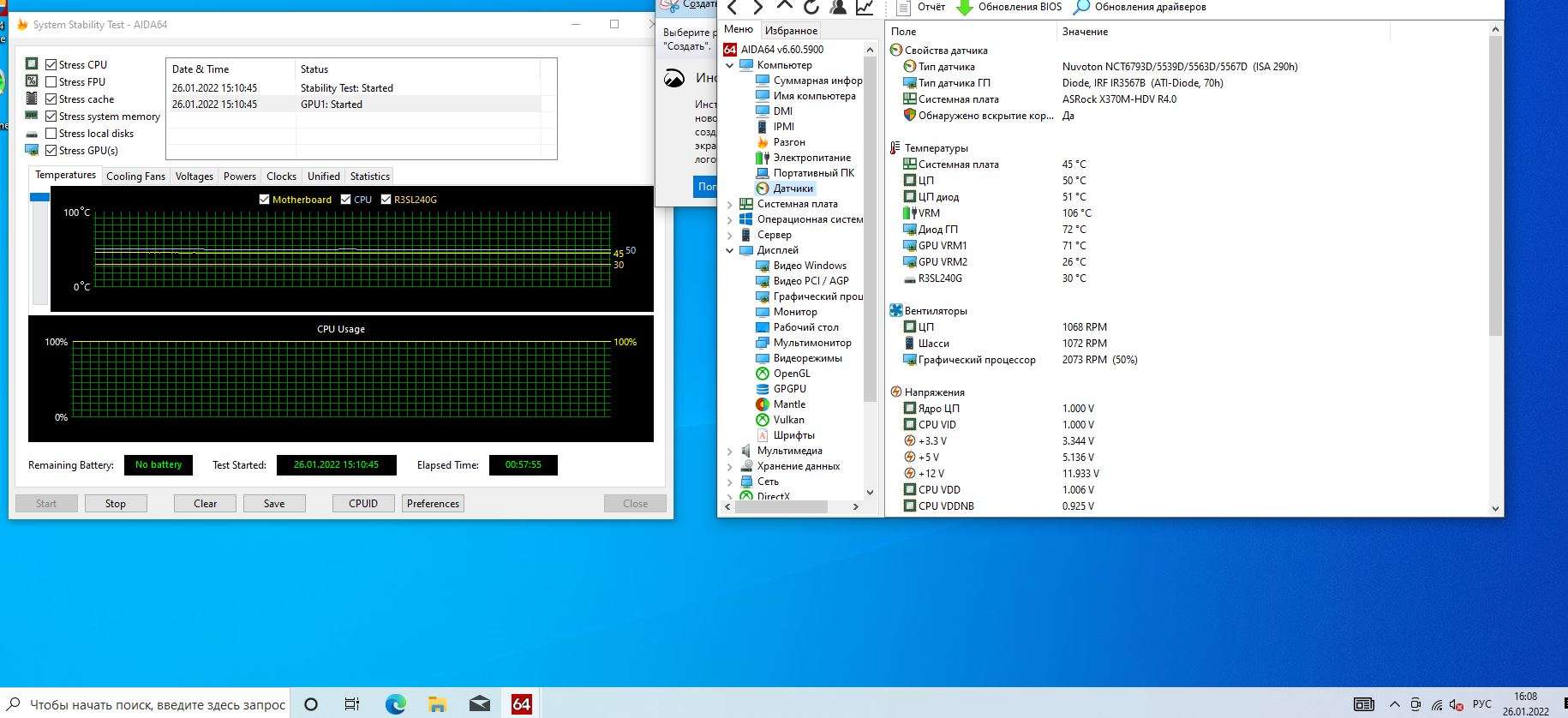Switch to Cooling Fans tab
Screen dimensions: 1568x718
135,177
